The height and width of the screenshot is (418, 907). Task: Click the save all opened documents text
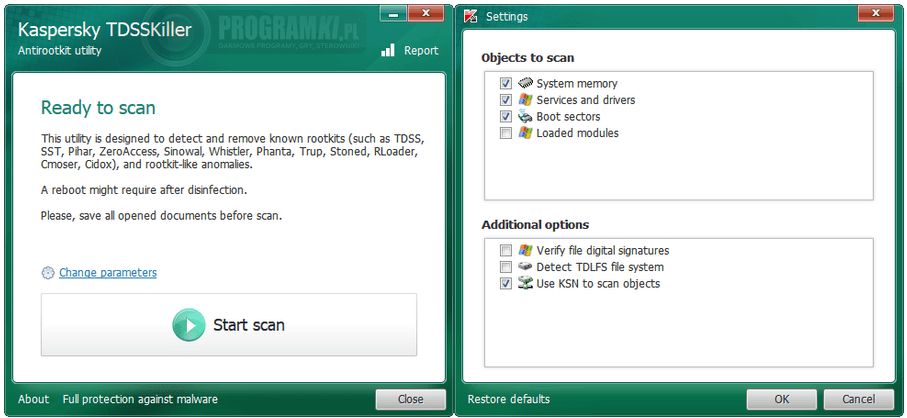point(161,216)
